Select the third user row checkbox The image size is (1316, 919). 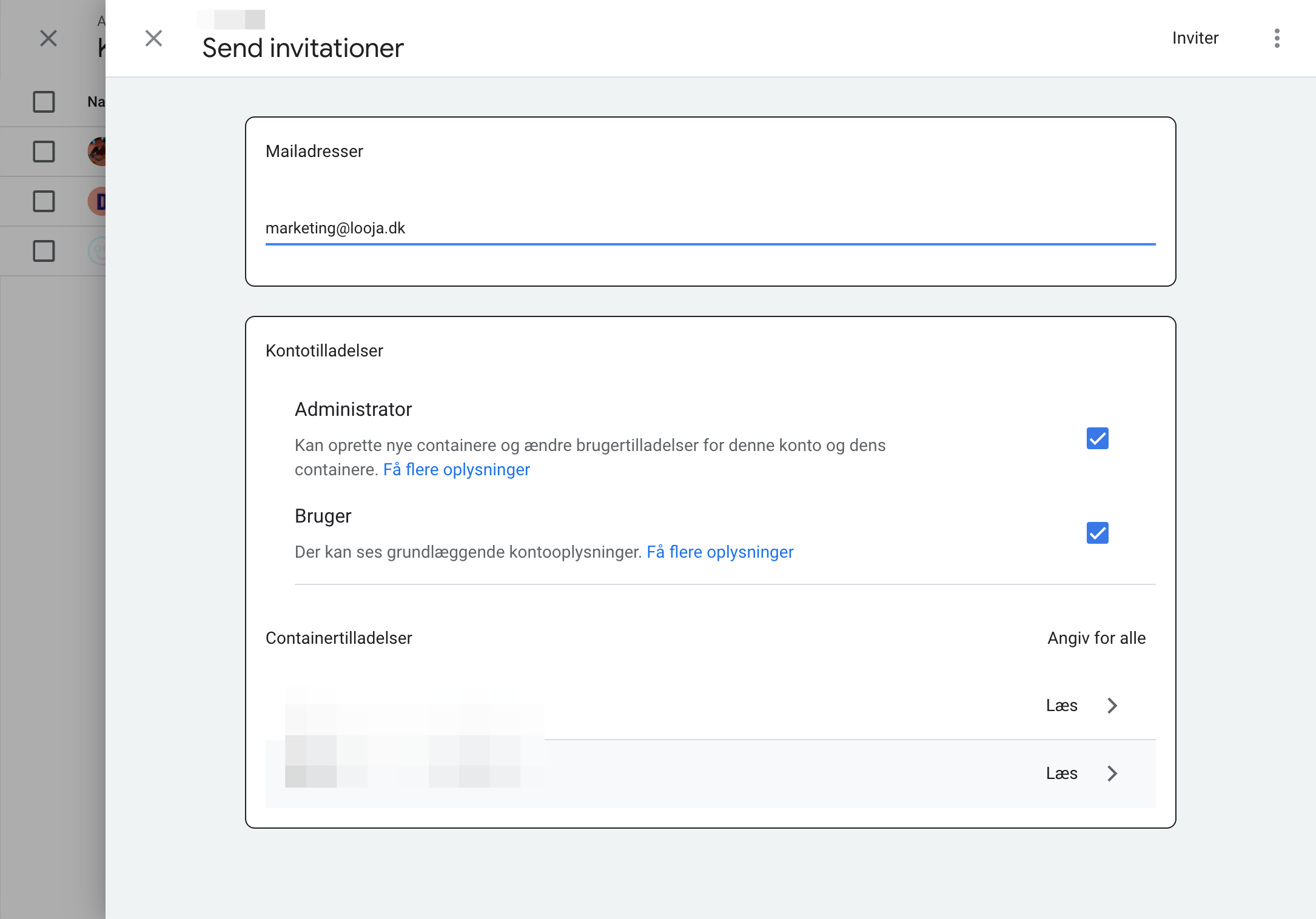tap(44, 251)
